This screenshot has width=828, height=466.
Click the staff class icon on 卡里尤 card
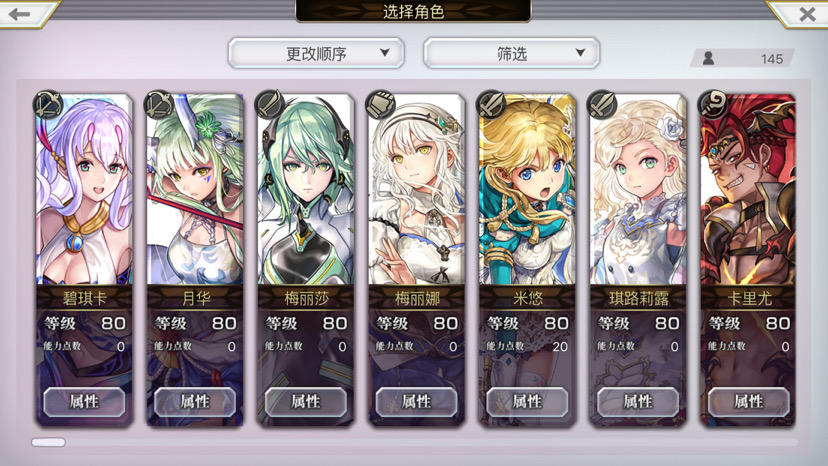tap(713, 104)
